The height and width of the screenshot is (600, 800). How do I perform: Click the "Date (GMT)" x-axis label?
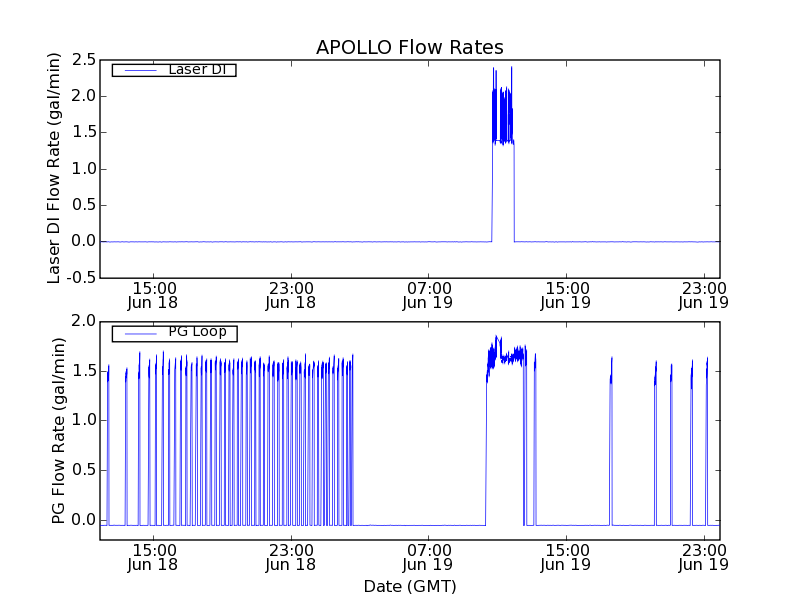[x=410, y=586]
